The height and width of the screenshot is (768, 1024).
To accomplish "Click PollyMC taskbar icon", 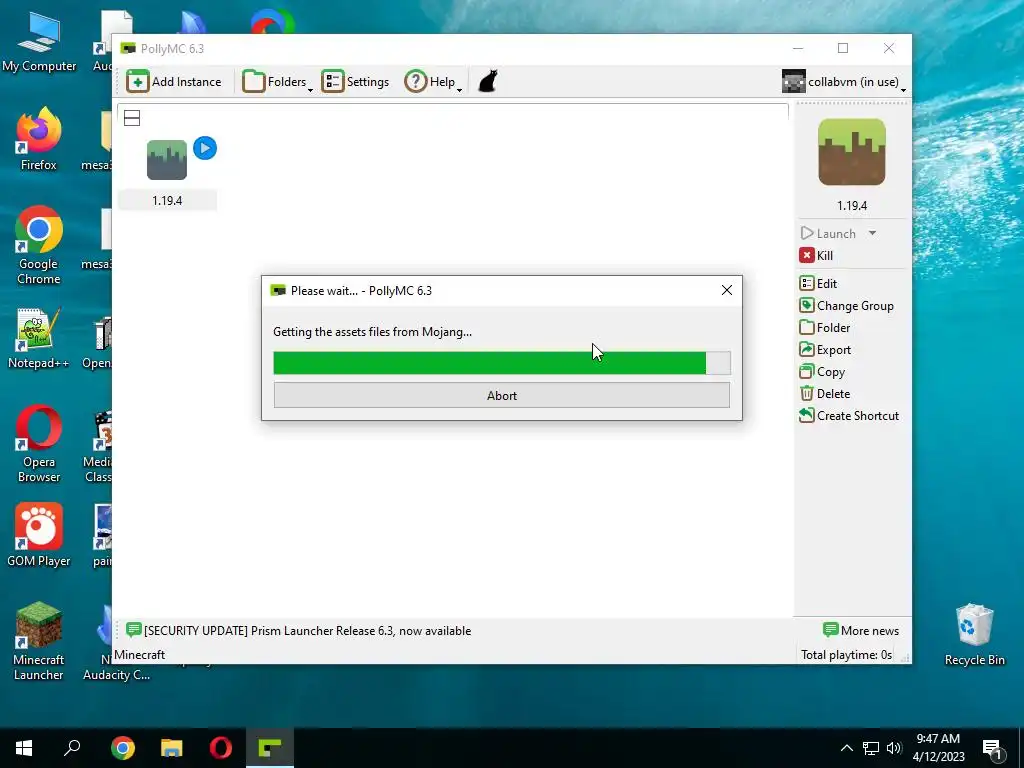I will (x=270, y=748).
